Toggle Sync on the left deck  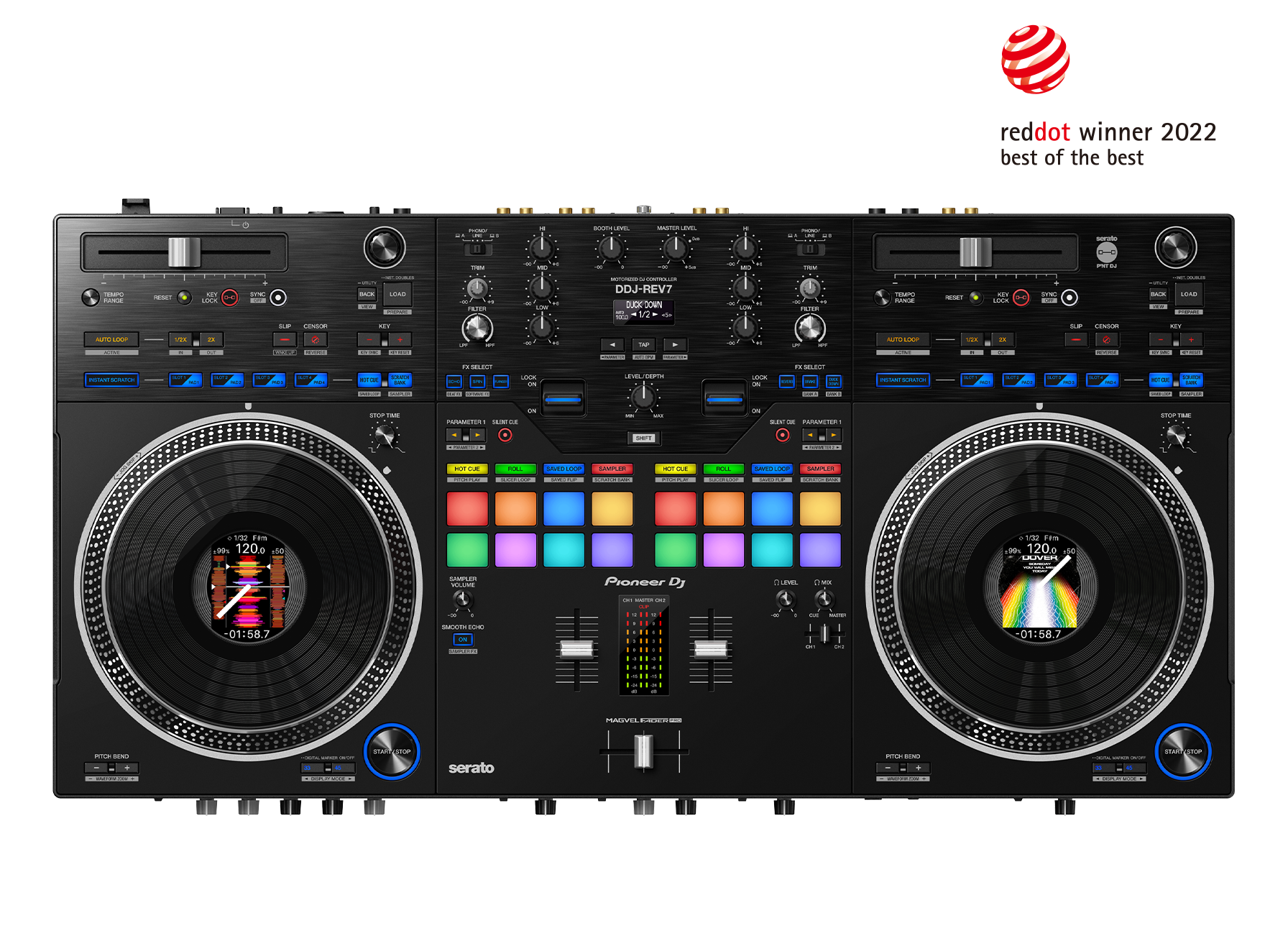[278, 298]
